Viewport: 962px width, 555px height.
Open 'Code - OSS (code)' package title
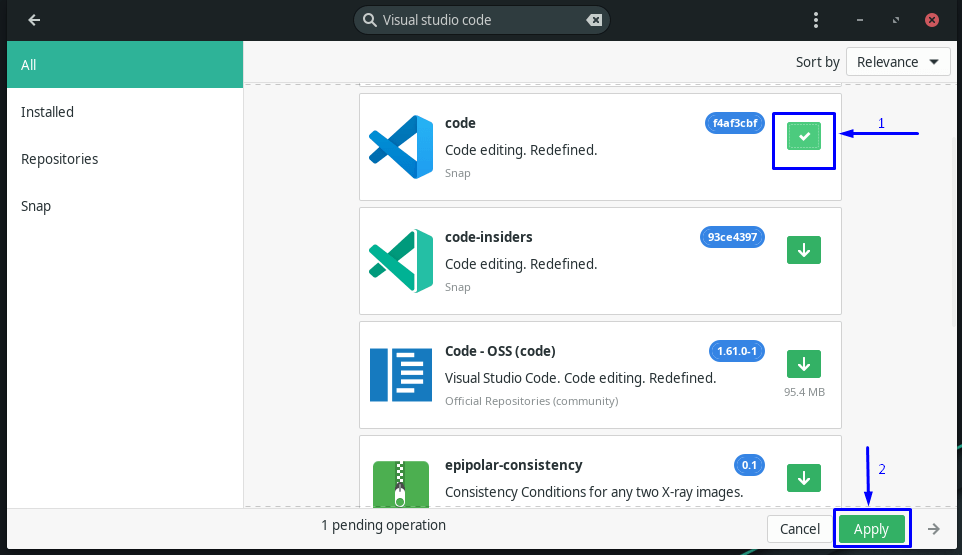(x=500, y=351)
